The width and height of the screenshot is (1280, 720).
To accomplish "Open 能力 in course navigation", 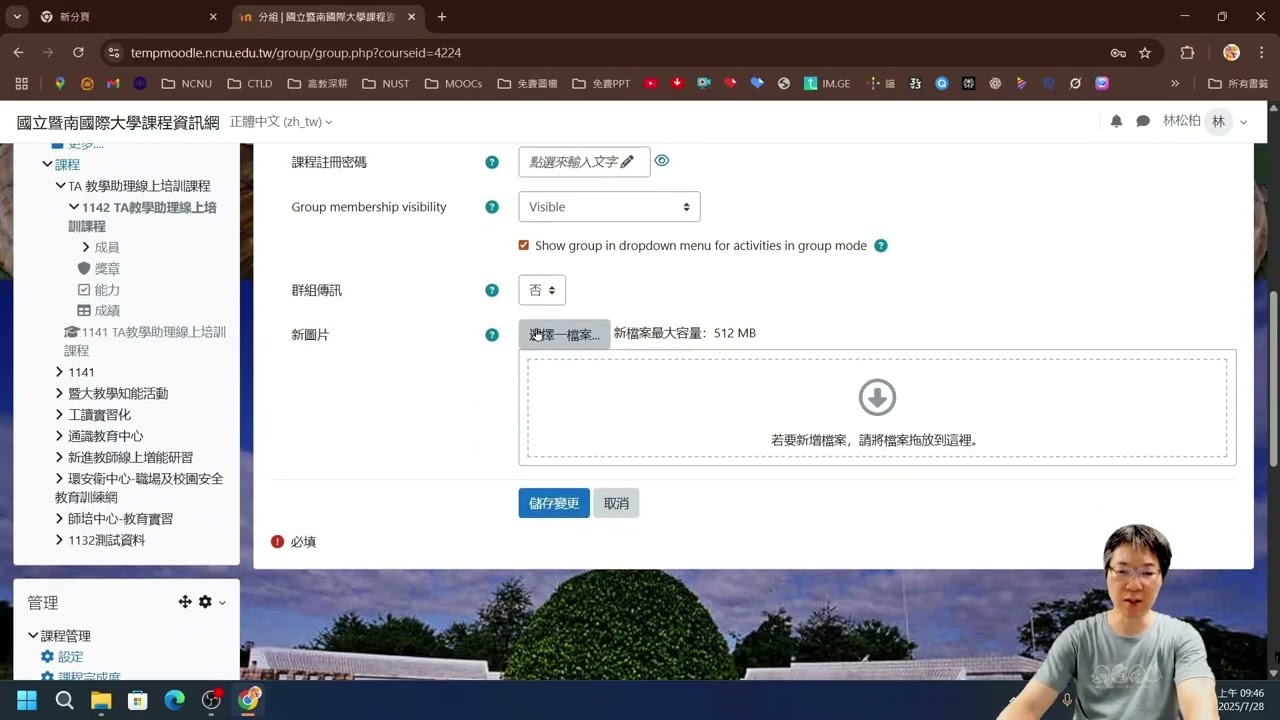I will 107,290.
